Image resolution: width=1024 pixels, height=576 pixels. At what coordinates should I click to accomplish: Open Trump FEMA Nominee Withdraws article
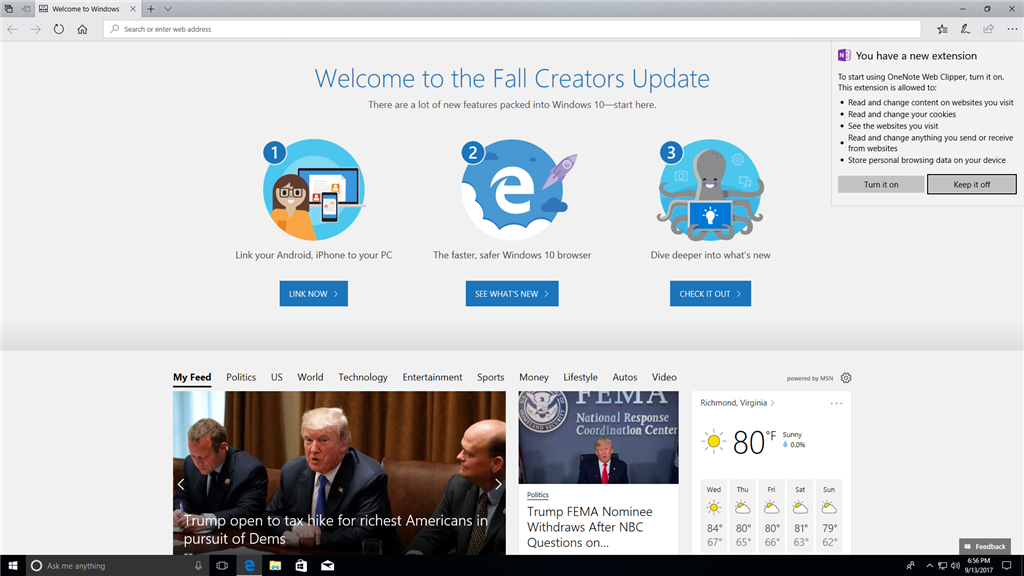(x=590, y=527)
